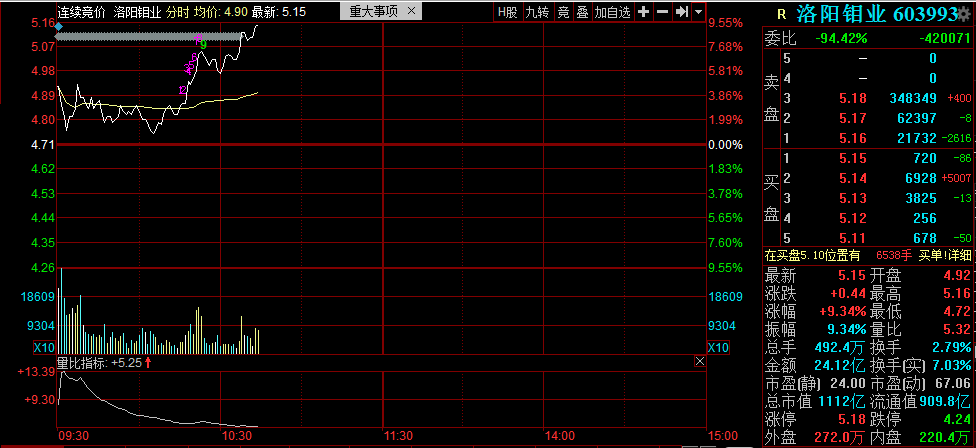Open the 重大事项 tab
This screenshot has height=448, width=976.
(x=374, y=12)
